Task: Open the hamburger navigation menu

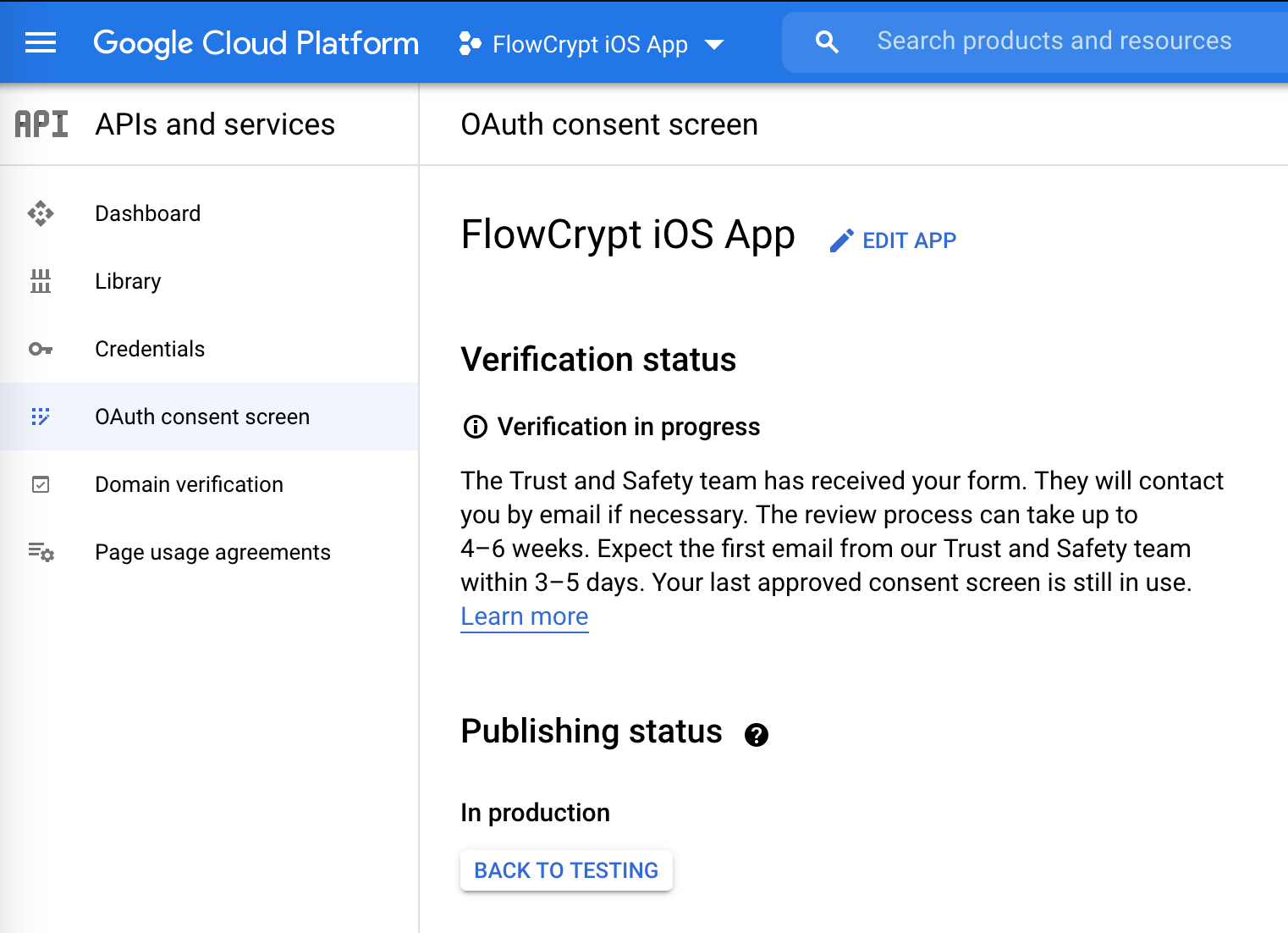Action: 41,42
